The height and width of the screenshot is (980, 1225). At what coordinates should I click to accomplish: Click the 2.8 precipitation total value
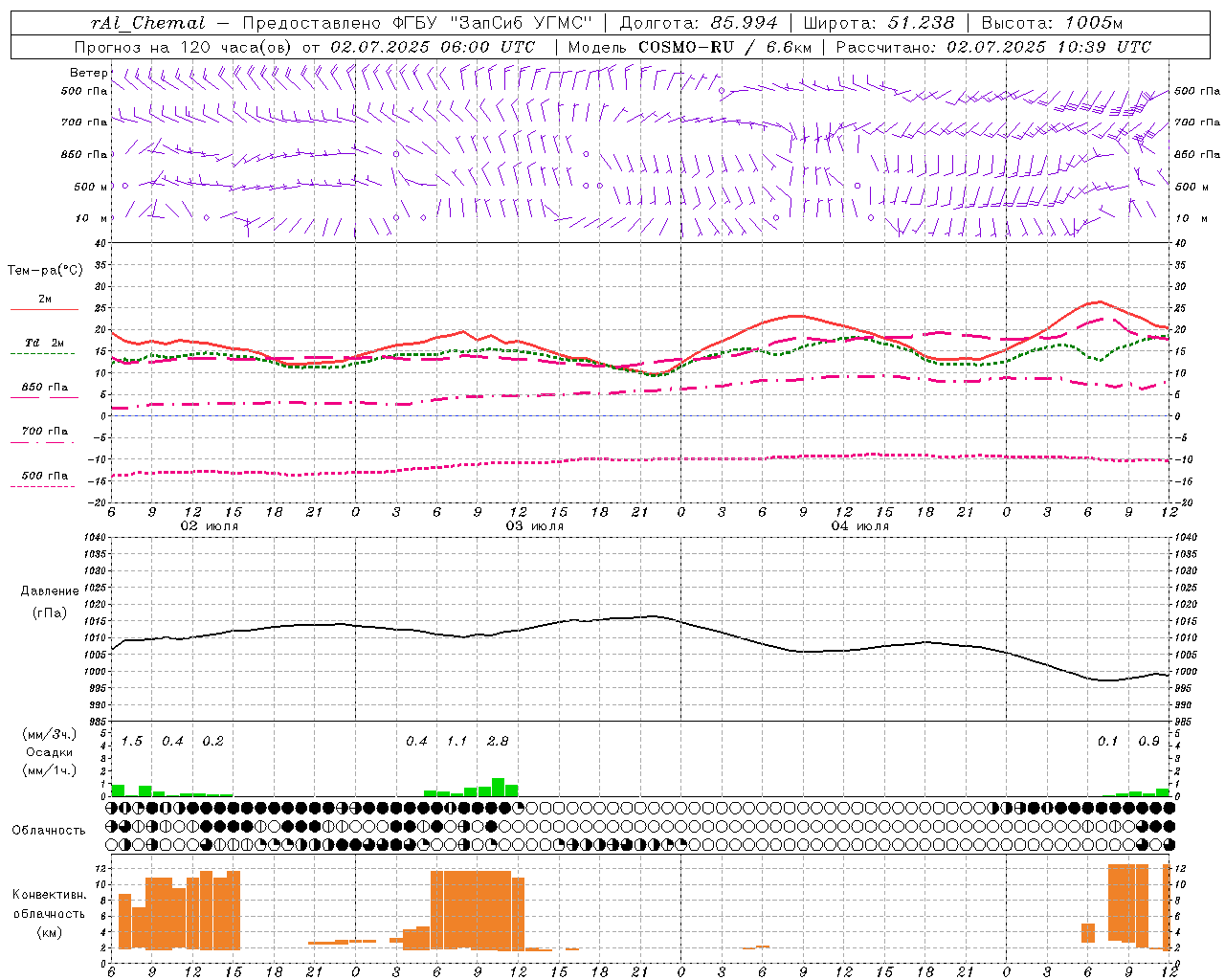tap(498, 742)
